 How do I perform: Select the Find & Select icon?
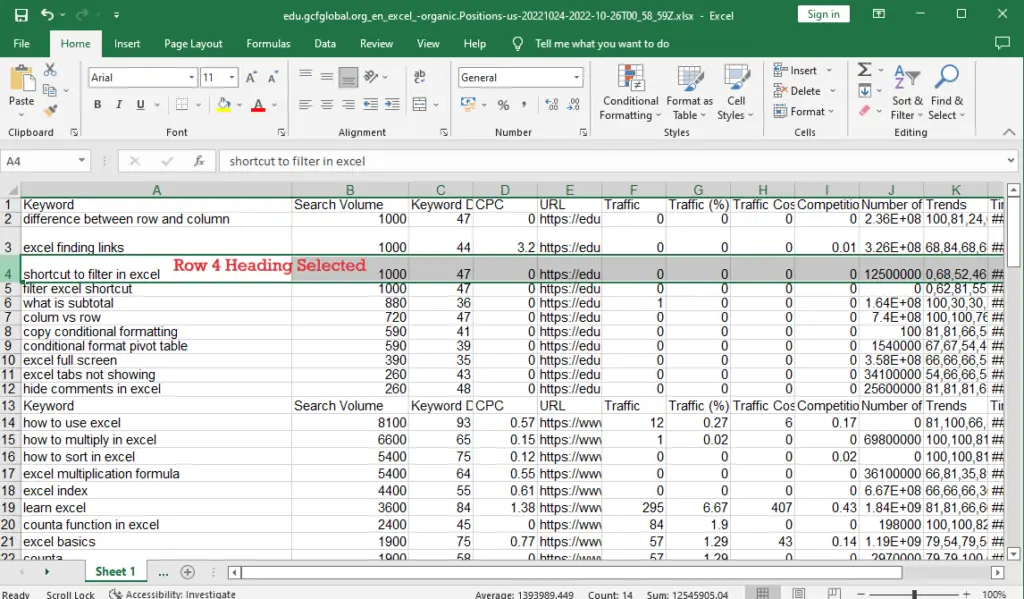(x=946, y=95)
